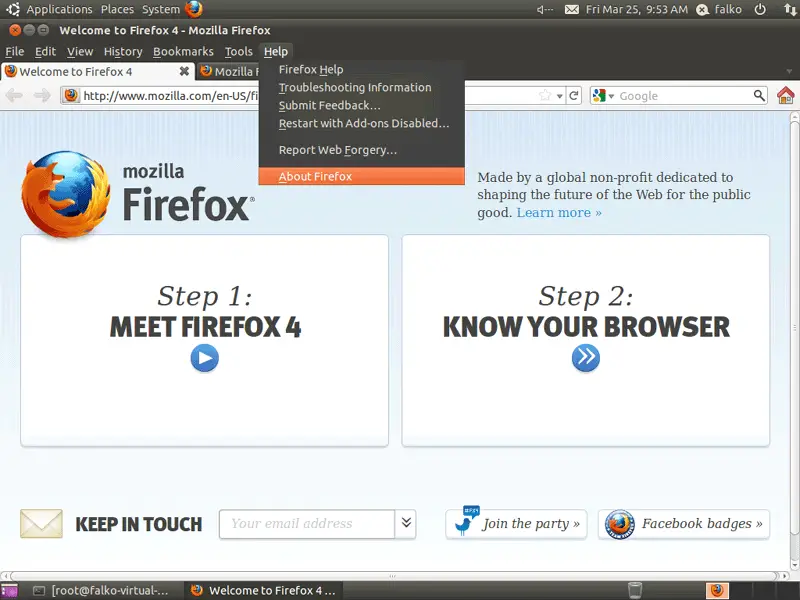The width and height of the screenshot is (800, 600).
Task: Expand the email signup chevron
Action: pyautogui.click(x=406, y=523)
